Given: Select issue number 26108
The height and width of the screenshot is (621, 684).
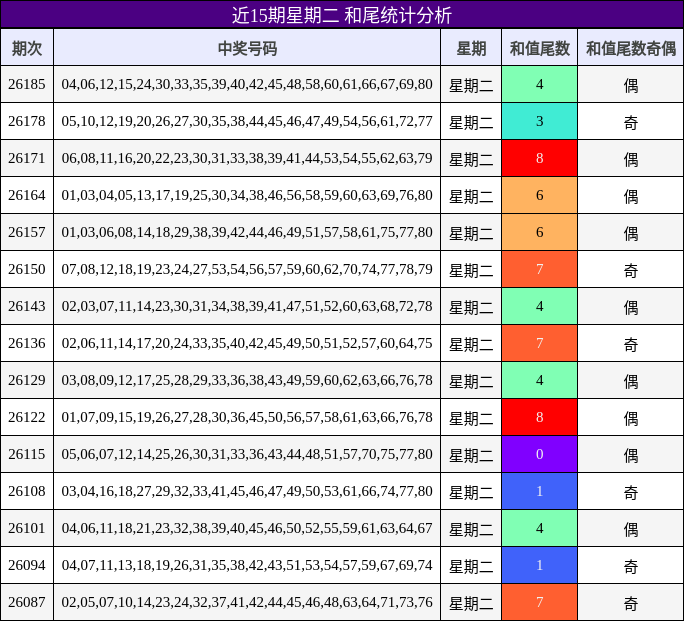Looking at the screenshot, I should click(27, 491).
